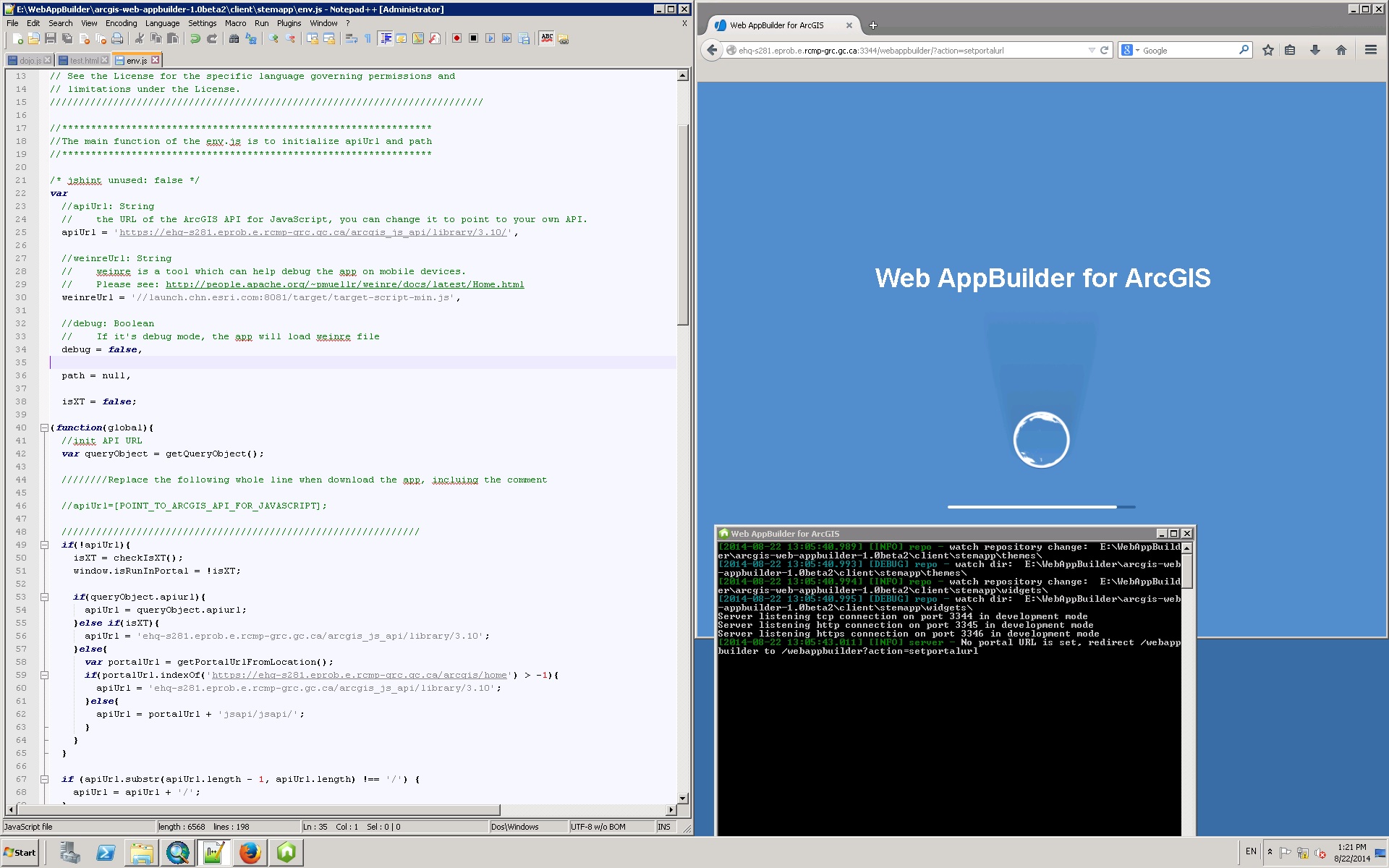Viewport: 1389px width, 868px height.
Task: Click the Undo toolbar icon
Action: [x=195, y=38]
